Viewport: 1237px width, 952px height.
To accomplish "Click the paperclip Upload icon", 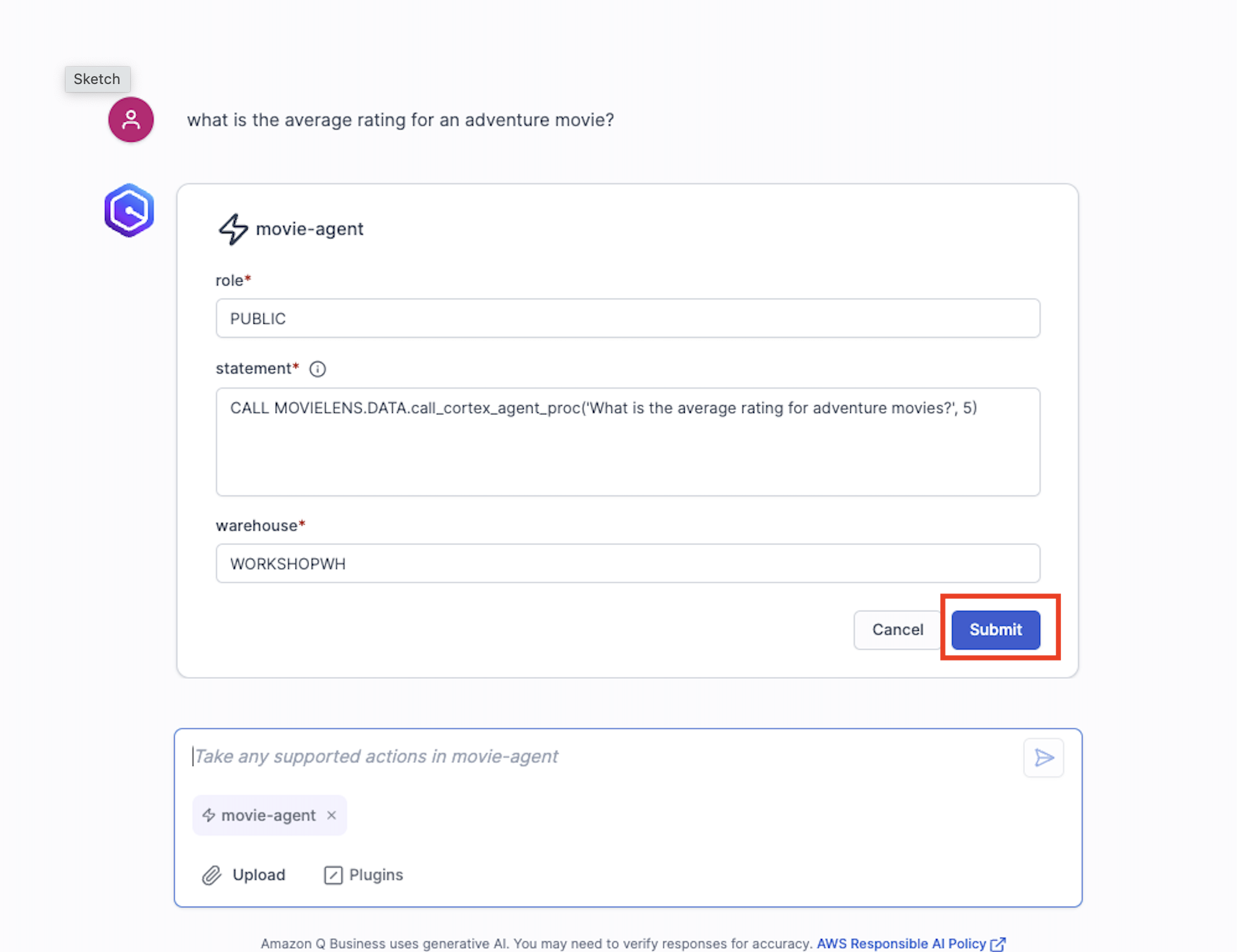I will [211, 875].
